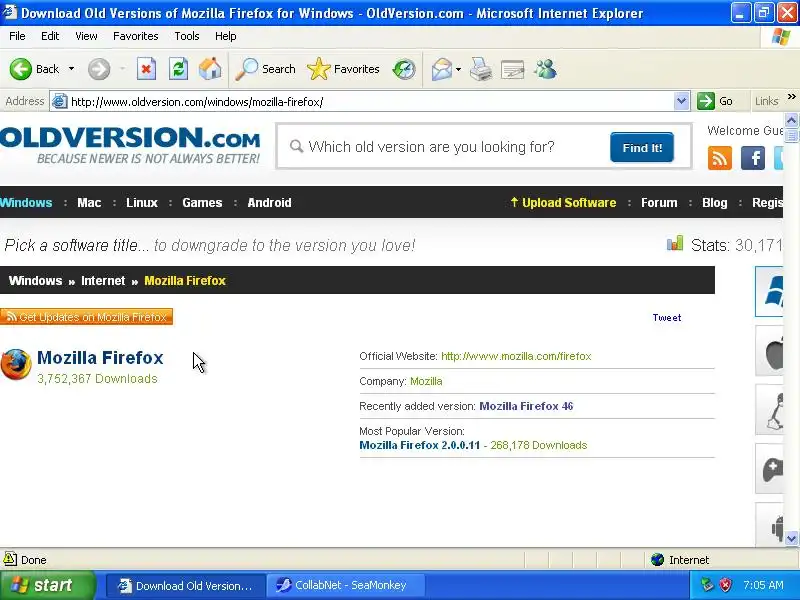Open the Blog link

pyautogui.click(x=714, y=203)
